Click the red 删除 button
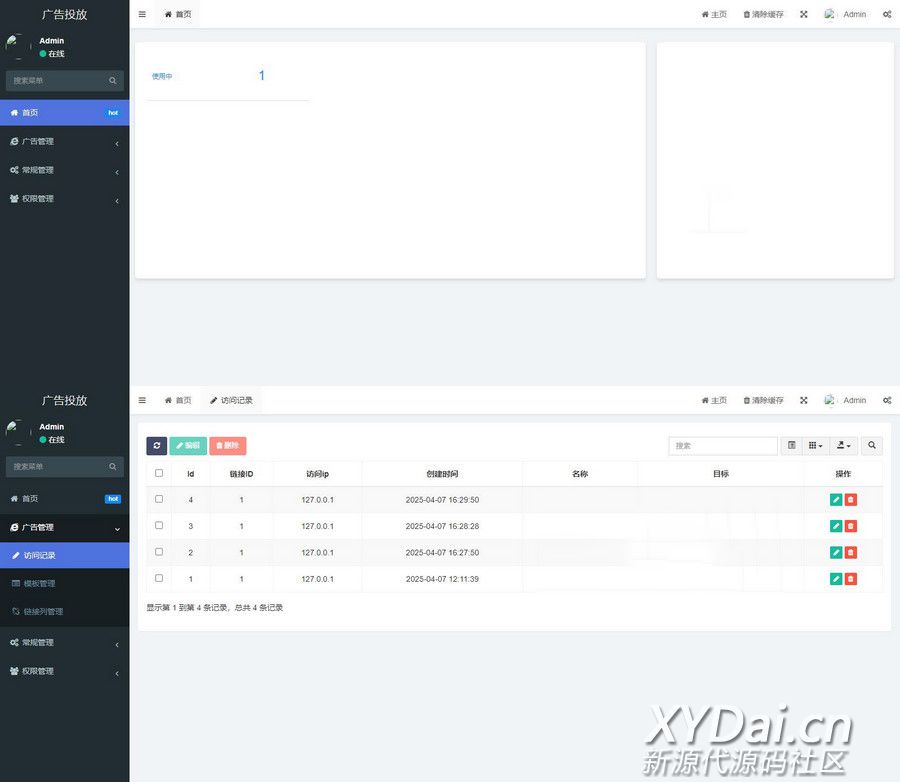Screen dimensions: 900x782 point(227,445)
